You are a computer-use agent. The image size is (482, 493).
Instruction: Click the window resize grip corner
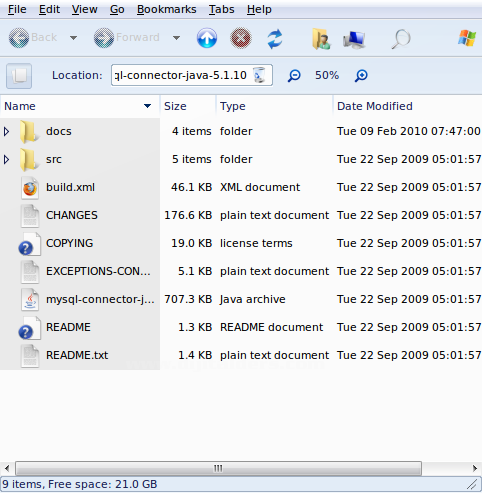coord(473,485)
